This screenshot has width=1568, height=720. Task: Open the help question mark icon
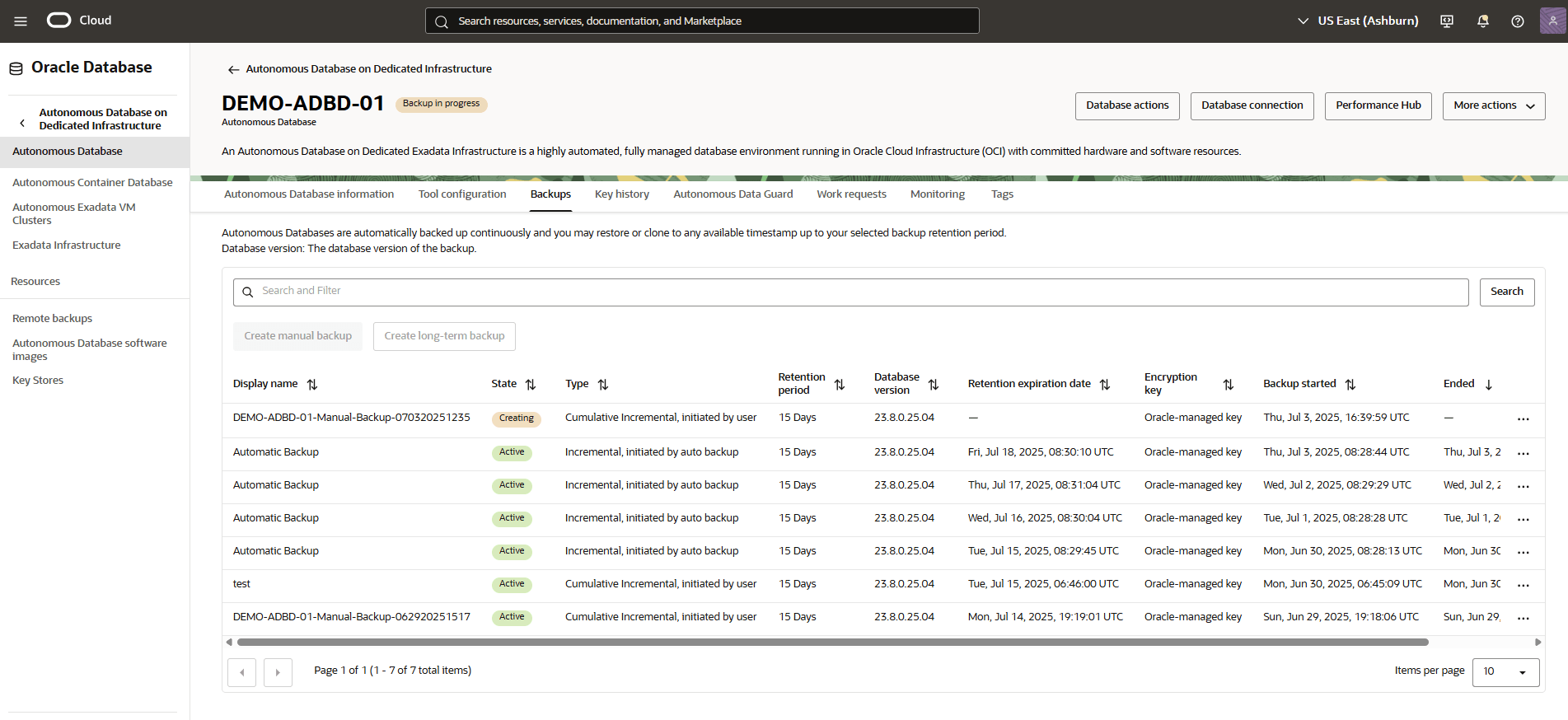click(x=1518, y=21)
